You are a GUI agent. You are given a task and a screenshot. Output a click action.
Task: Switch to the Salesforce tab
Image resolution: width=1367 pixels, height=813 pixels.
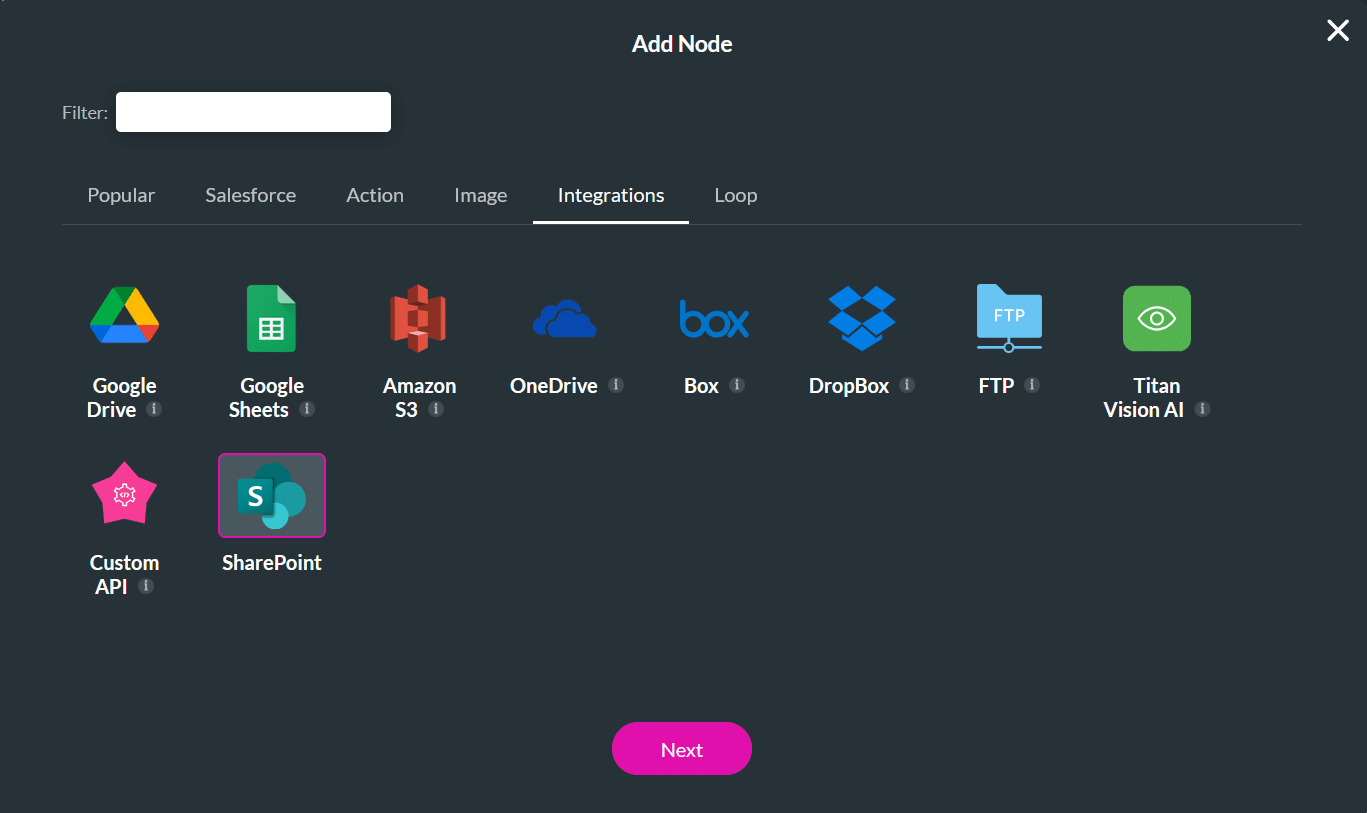tap(250, 195)
